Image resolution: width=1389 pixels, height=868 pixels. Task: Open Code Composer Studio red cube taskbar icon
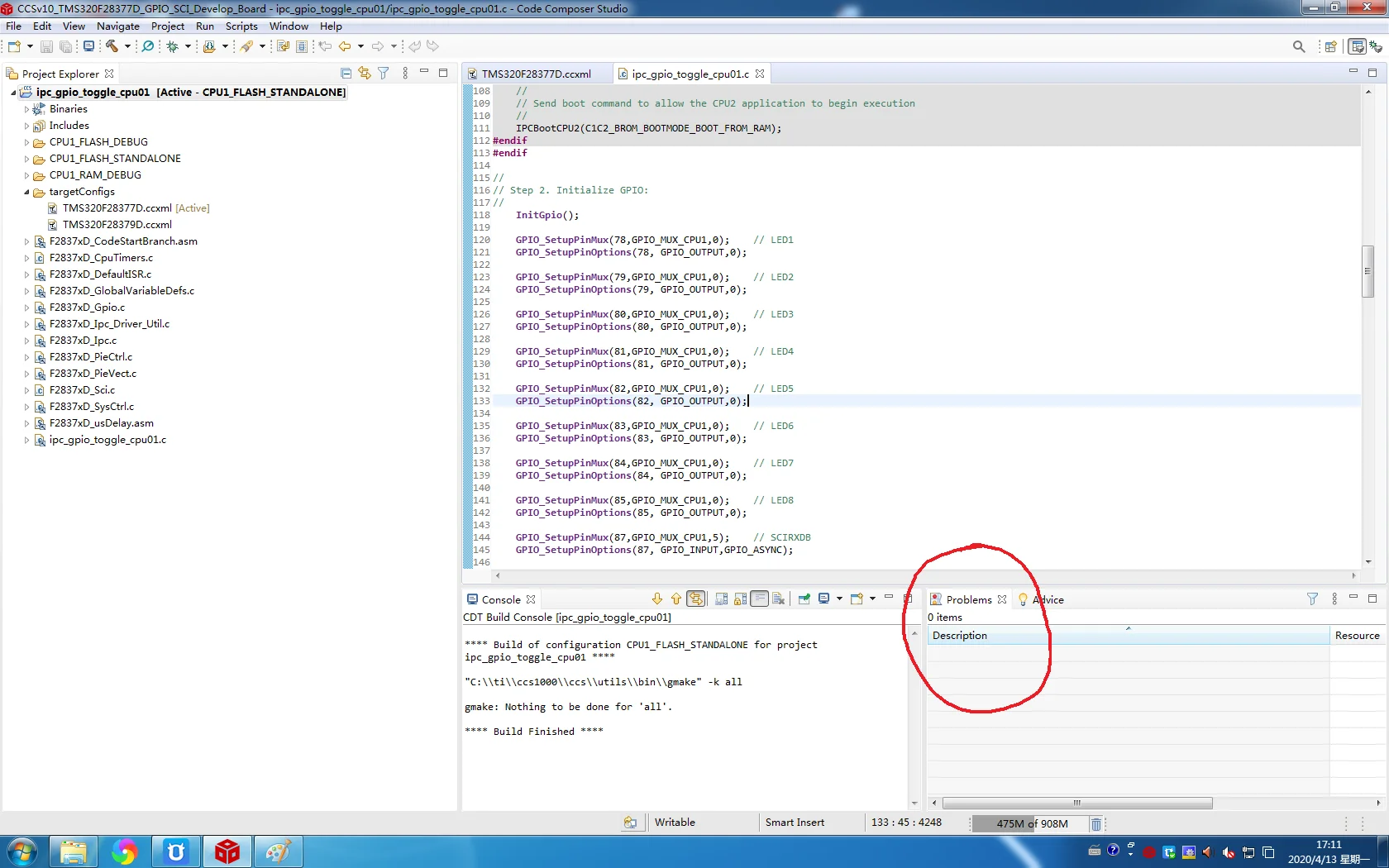227,851
